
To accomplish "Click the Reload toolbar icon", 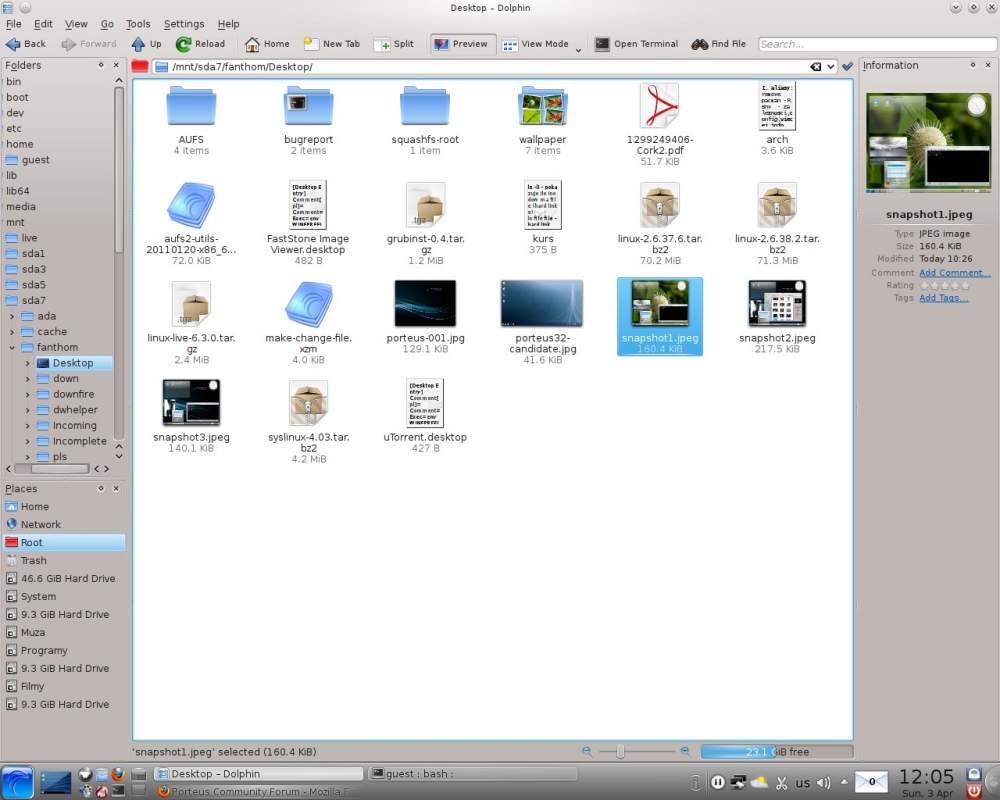I will (x=184, y=44).
